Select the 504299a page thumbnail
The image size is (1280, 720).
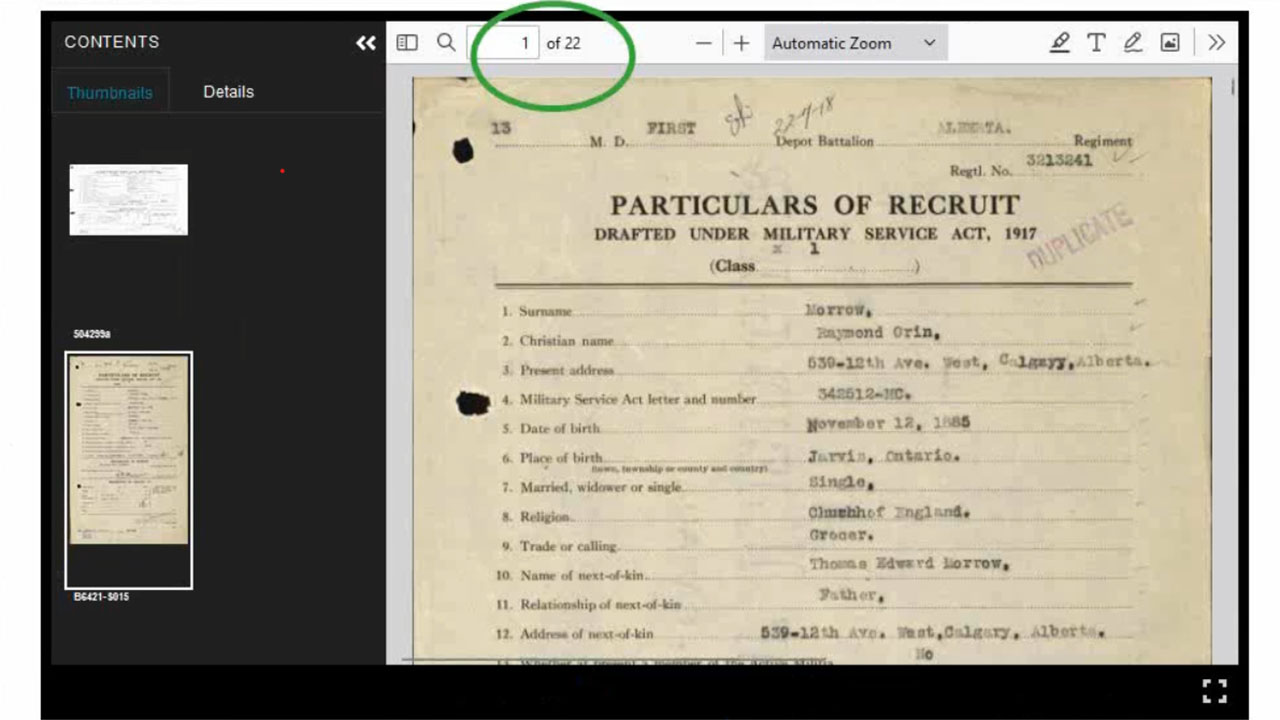tap(128, 199)
